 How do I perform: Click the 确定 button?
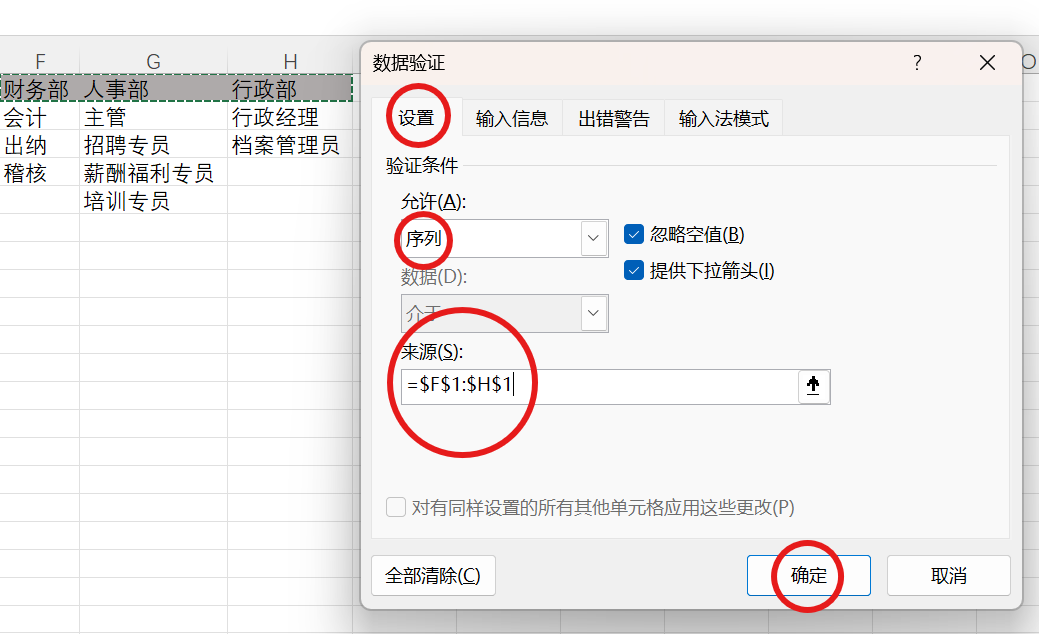click(808, 575)
